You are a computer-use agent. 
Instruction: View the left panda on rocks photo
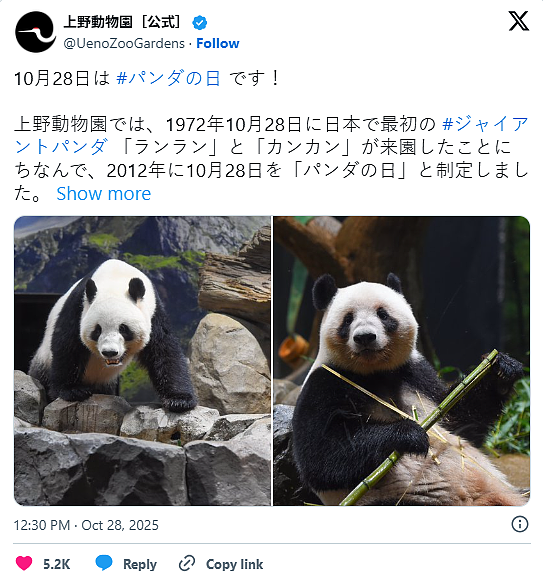[142, 361]
